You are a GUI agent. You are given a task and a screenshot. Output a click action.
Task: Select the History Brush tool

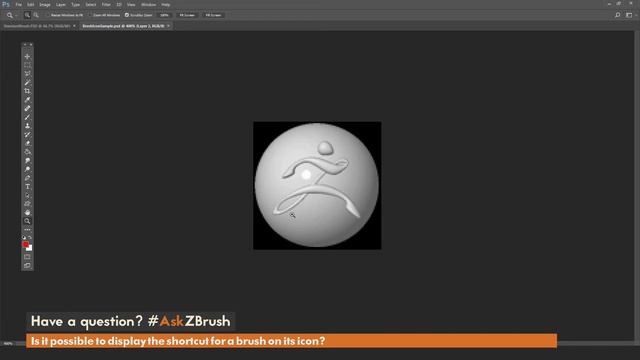pos(27,134)
